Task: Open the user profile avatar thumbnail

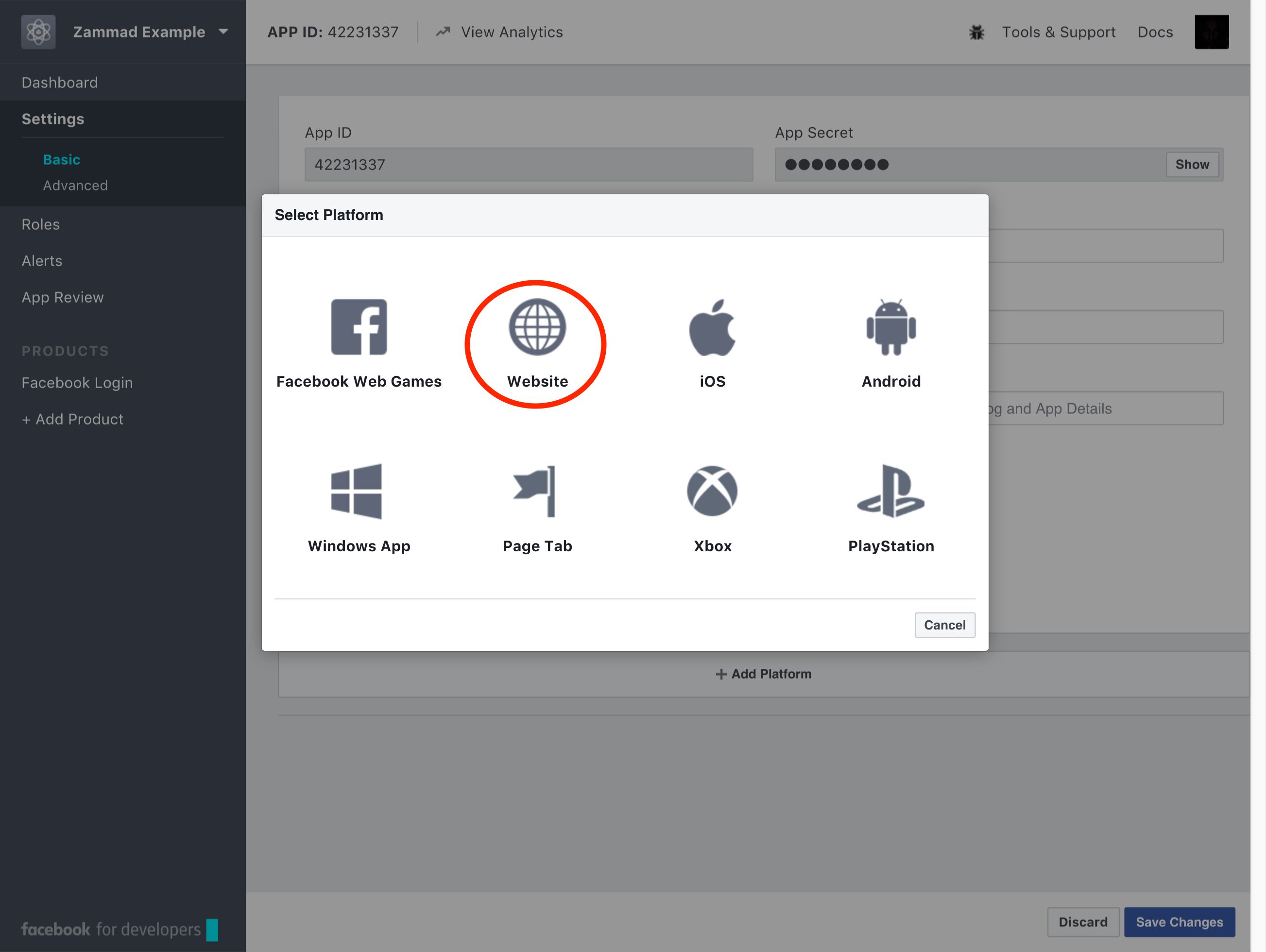Action: click(1212, 32)
